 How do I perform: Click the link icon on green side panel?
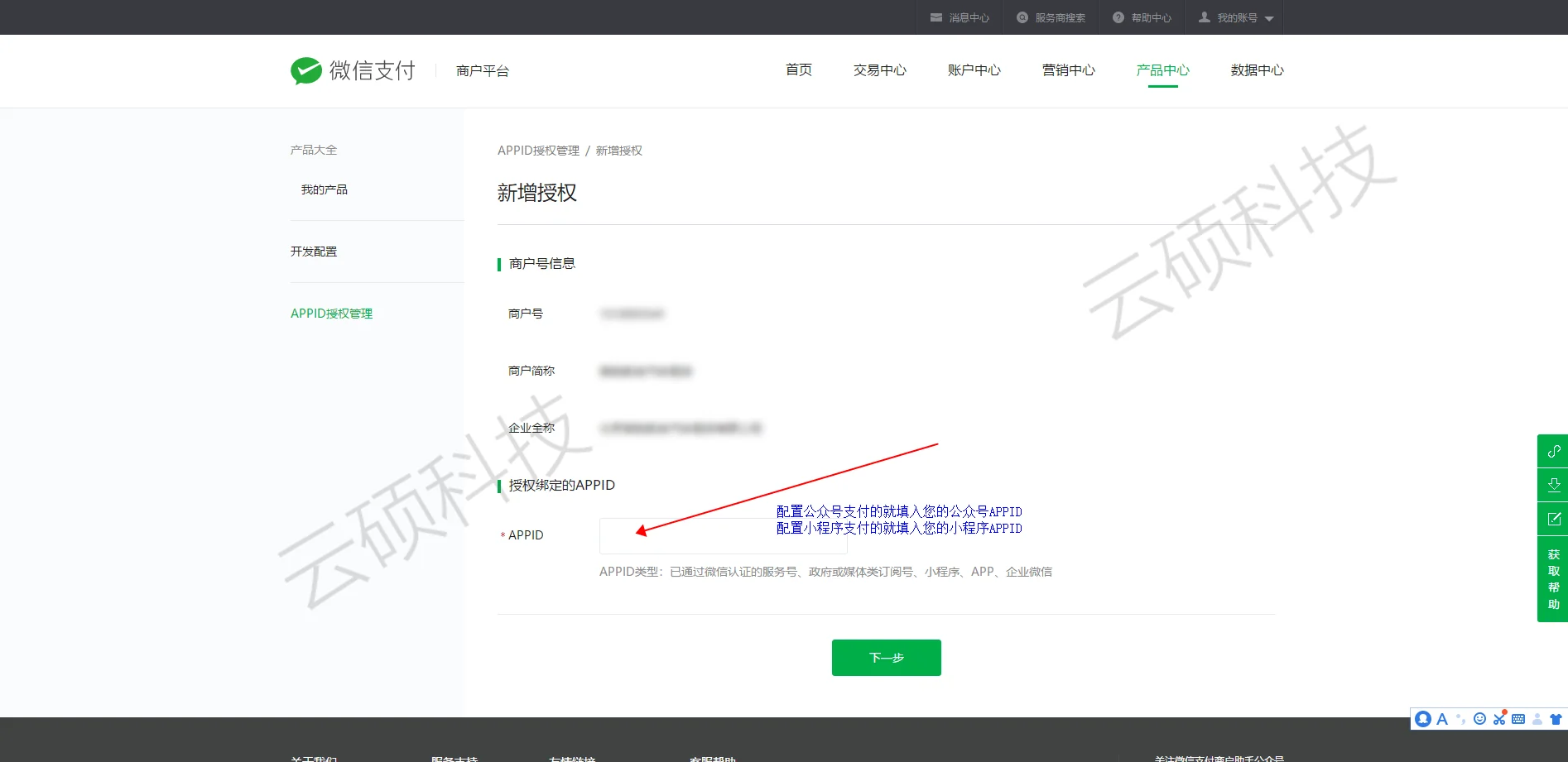[x=1553, y=451]
